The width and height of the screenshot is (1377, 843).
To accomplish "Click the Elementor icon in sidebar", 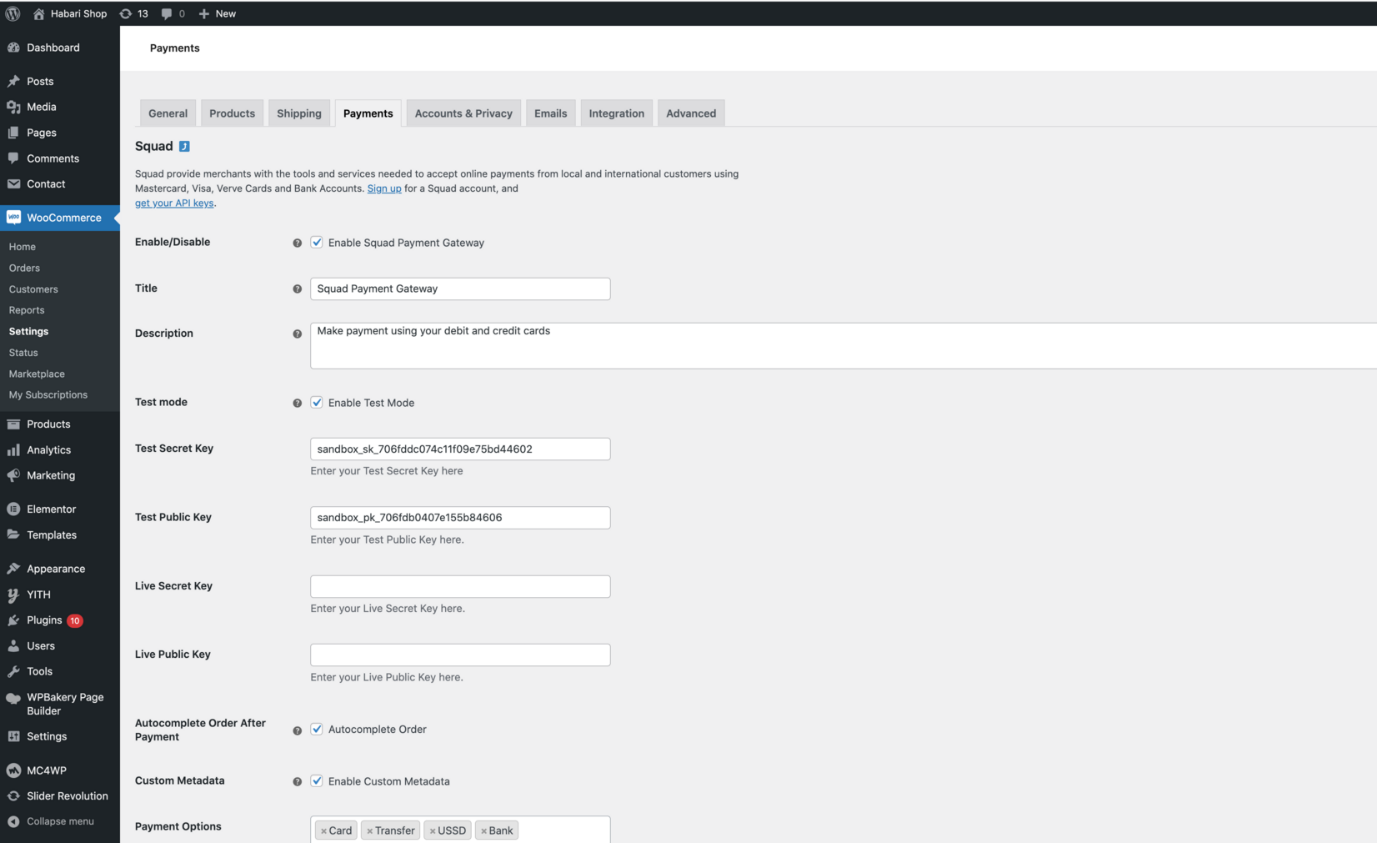I will coord(13,509).
